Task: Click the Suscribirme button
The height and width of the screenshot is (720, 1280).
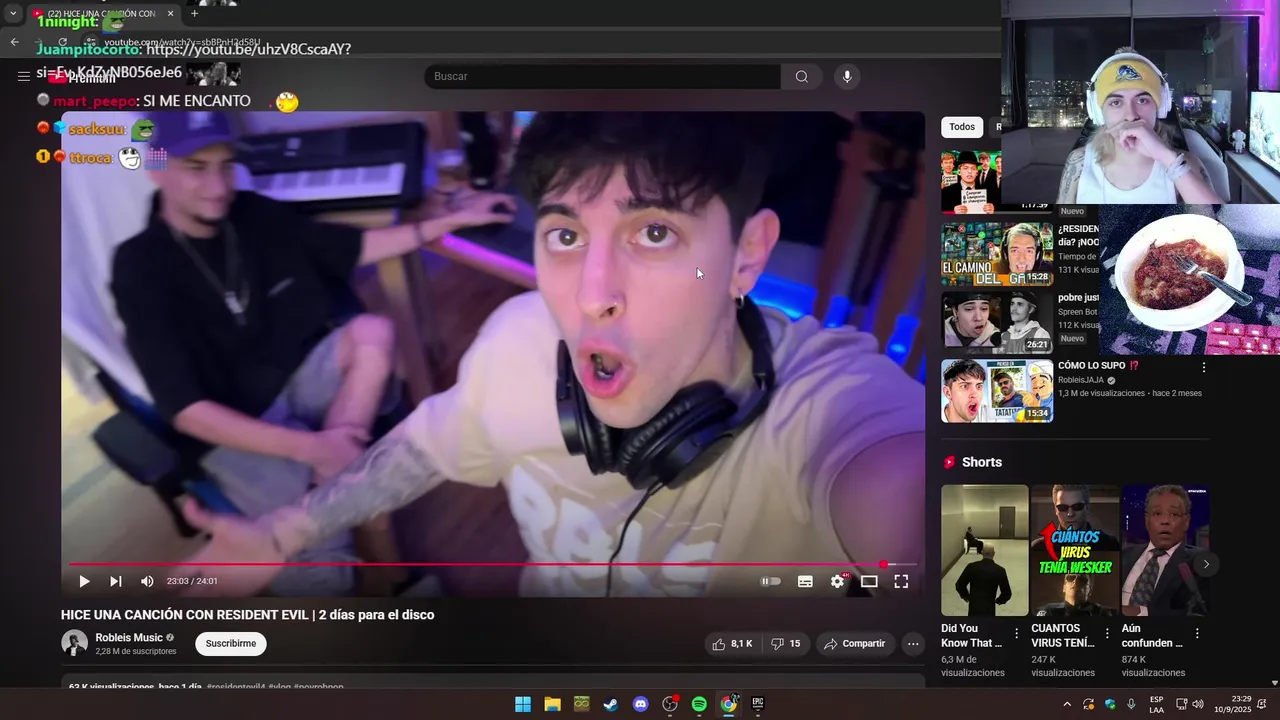Action: pyautogui.click(x=231, y=644)
